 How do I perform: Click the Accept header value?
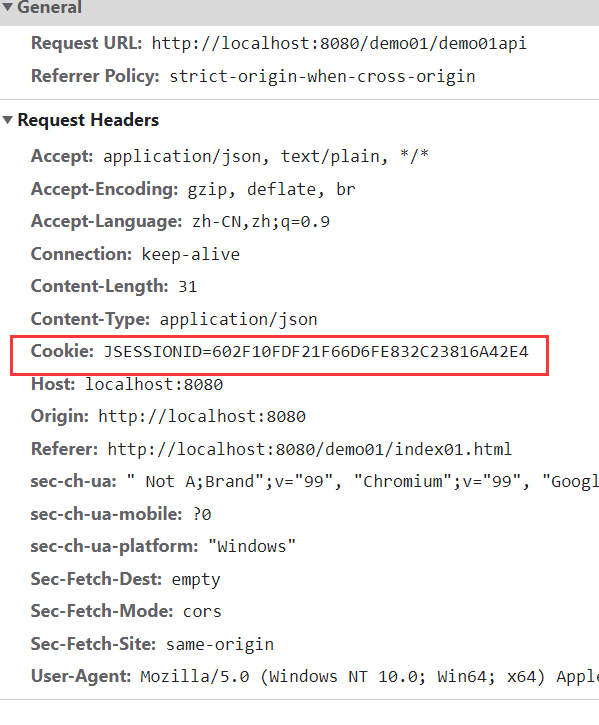pyautogui.click(x=266, y=156)
